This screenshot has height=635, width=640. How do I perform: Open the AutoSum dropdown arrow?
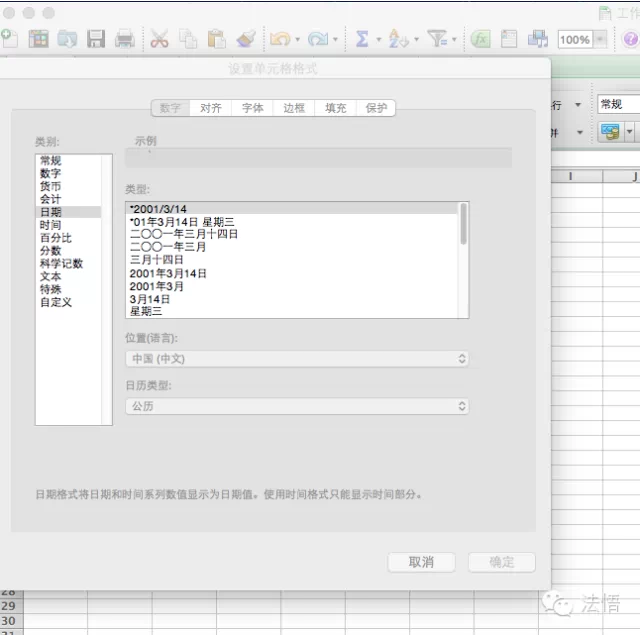tap(379, 40)
